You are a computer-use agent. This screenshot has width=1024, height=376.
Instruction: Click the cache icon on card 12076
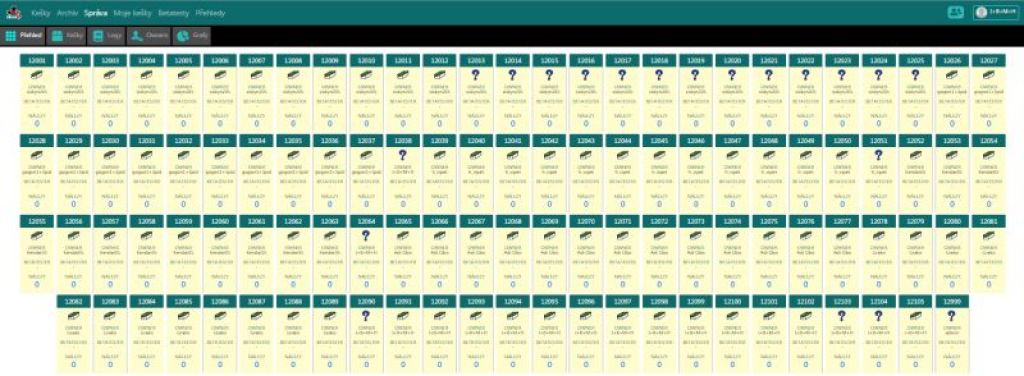805,236
